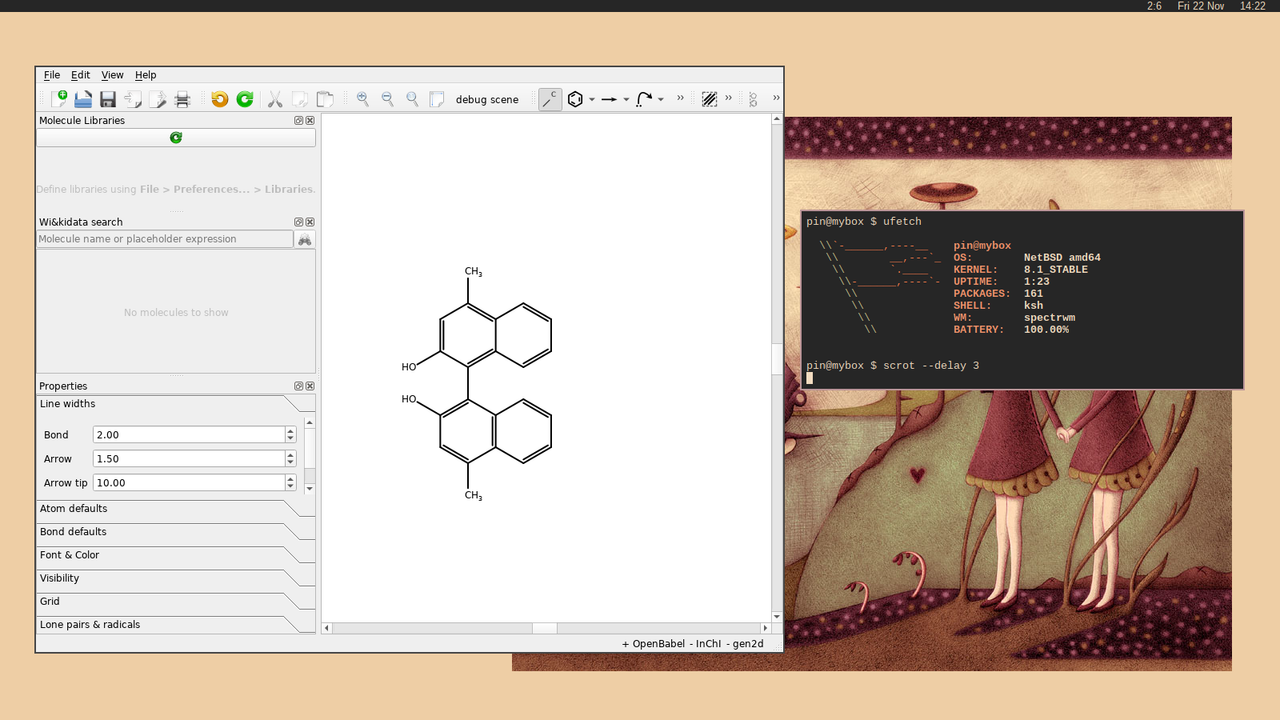The height and width of the screenshot is (720, 1280).
Task: Expand the Font & Color section
Action: (x=176, y=555)
